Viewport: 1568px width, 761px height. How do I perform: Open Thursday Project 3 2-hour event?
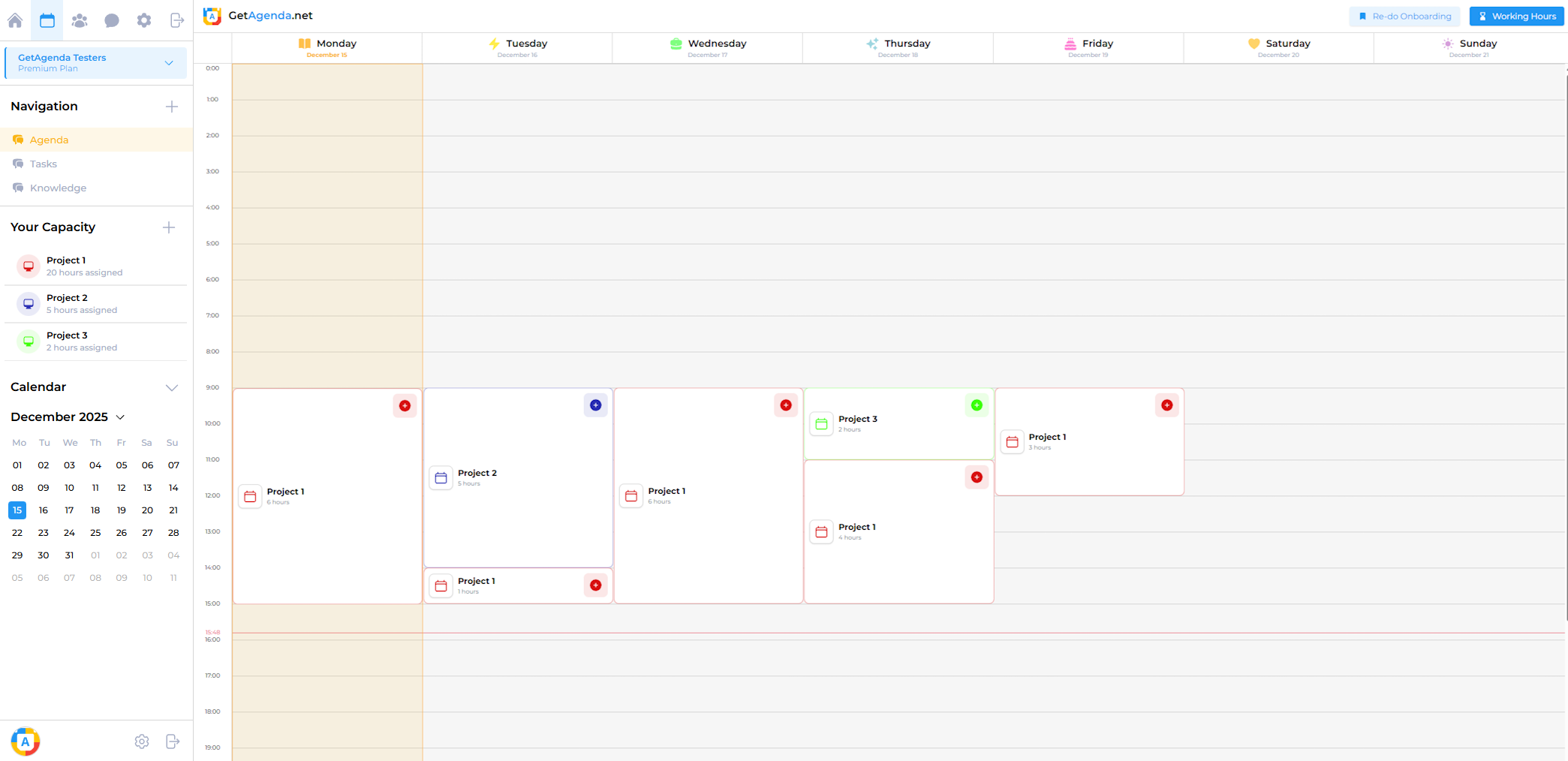tap(898, 424)
